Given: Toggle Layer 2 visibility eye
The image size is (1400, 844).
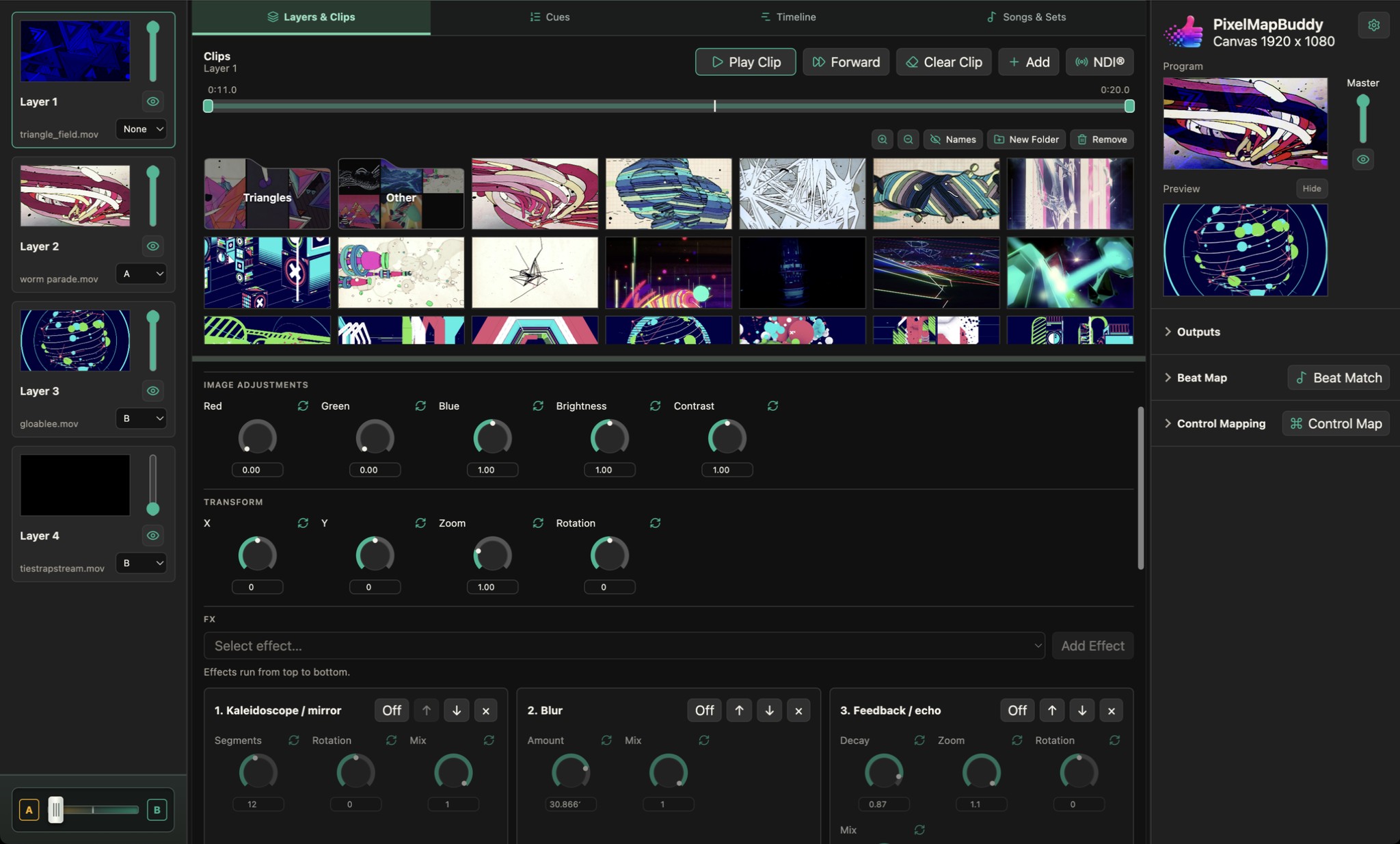Looking at the screenshot, I should (153, 246).
